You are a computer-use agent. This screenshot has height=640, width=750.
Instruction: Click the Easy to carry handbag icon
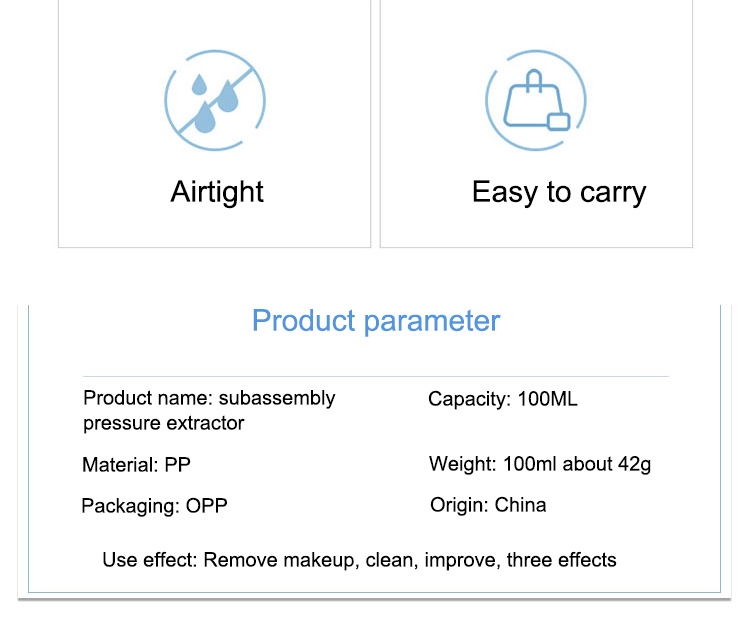click(536, 100)
